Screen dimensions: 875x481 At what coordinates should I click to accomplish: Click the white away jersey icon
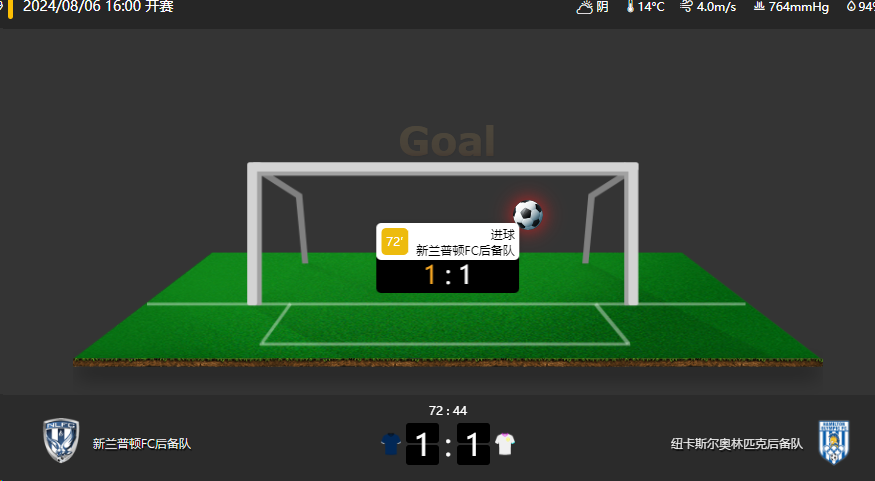(504, 444)
